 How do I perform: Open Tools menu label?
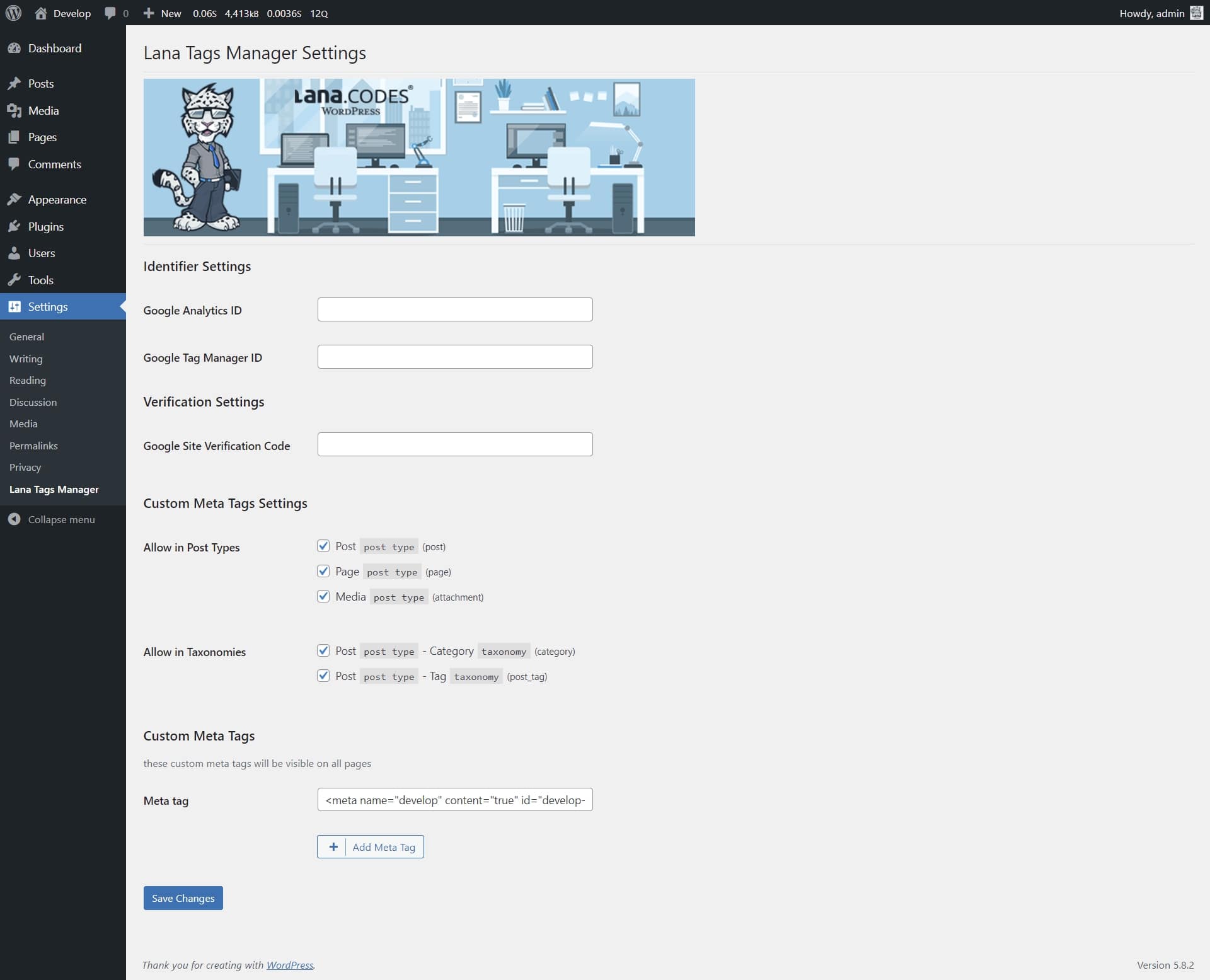tap(41, 280)
